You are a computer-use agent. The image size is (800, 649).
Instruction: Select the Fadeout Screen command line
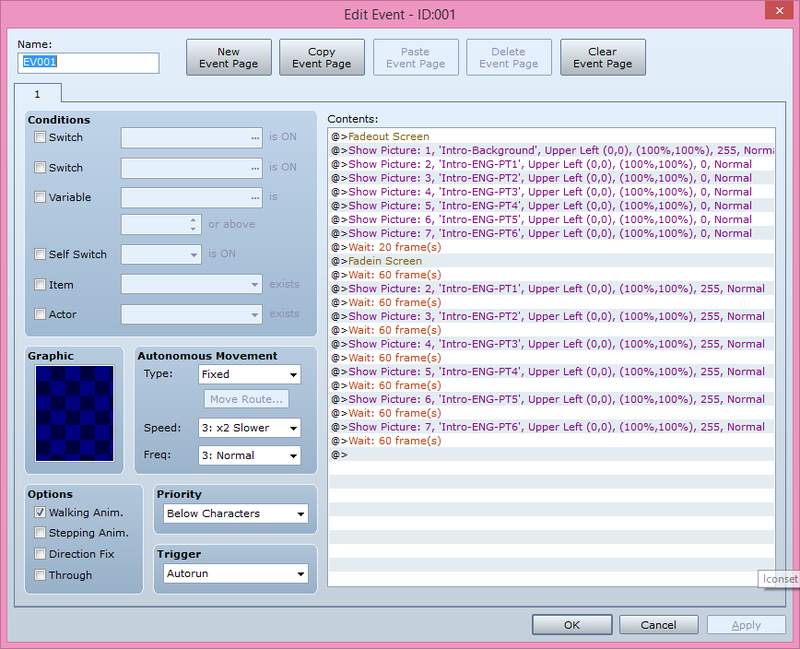coord(389,136)
